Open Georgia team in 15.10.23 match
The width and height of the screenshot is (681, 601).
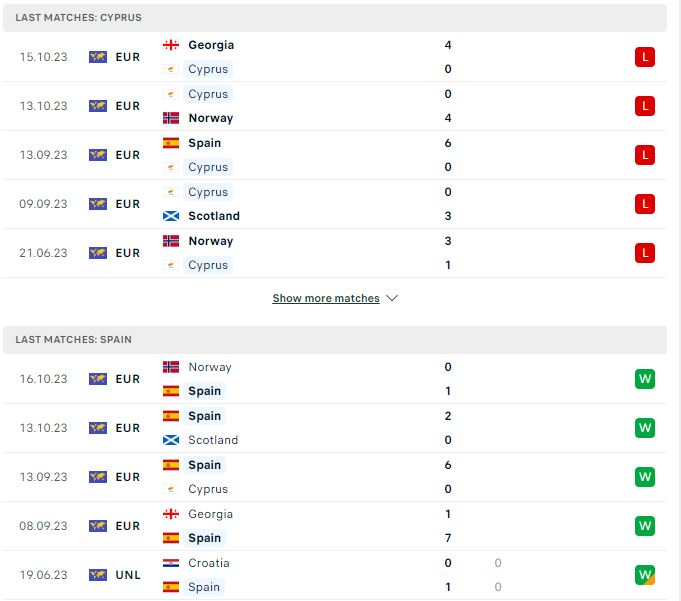tap(211, 45)
